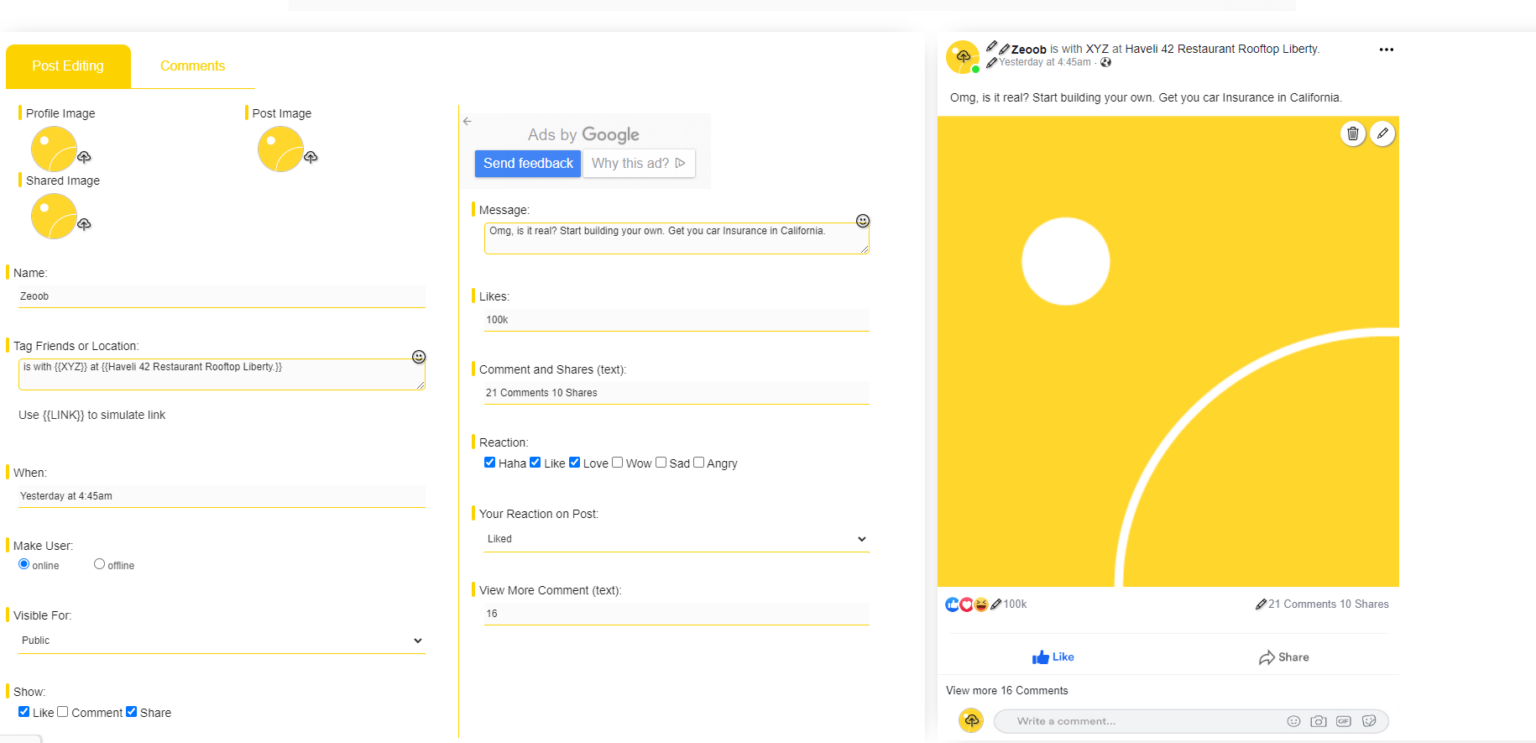Expand the Why this ad option
This screenshot has width=1536, height=743.
(x=639, y=163)
